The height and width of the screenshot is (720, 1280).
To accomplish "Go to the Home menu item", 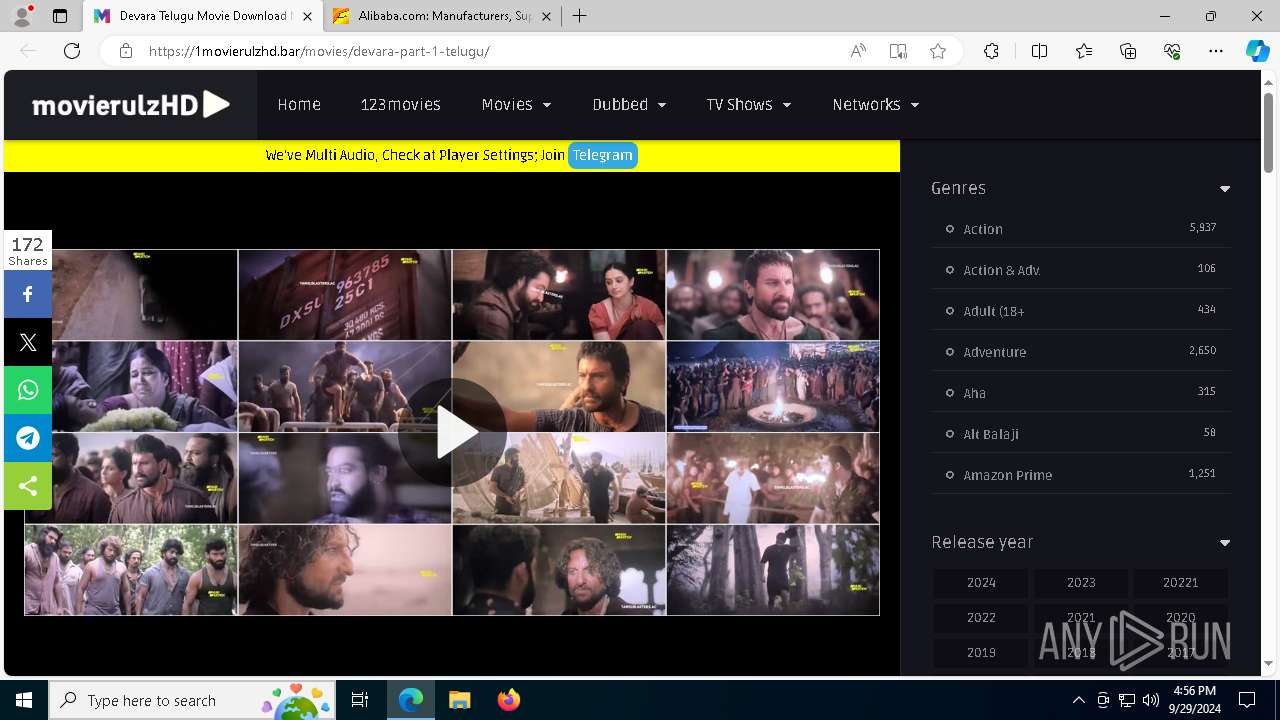I will pyautogui.click(x=299, y=104).
